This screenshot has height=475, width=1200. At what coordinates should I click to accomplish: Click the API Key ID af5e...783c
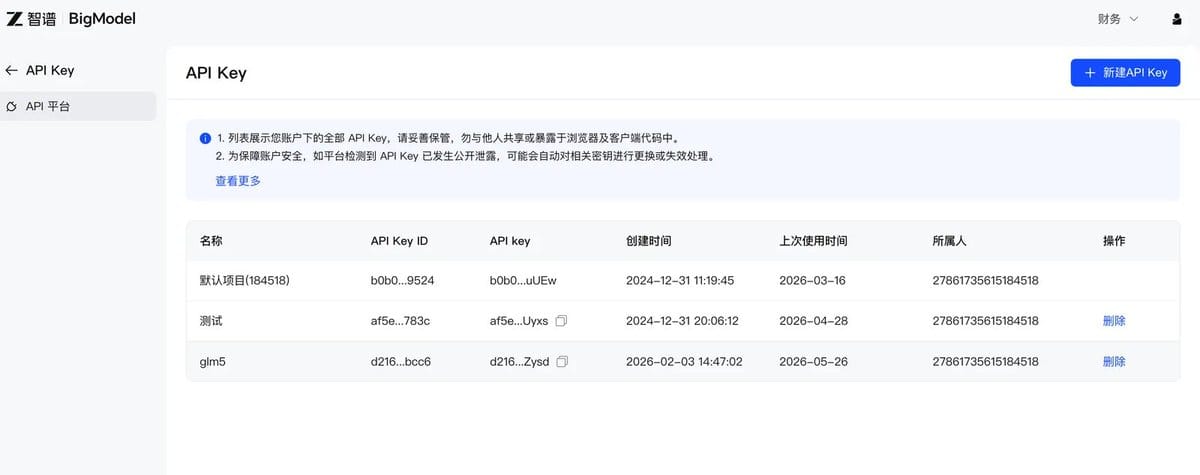400,321
